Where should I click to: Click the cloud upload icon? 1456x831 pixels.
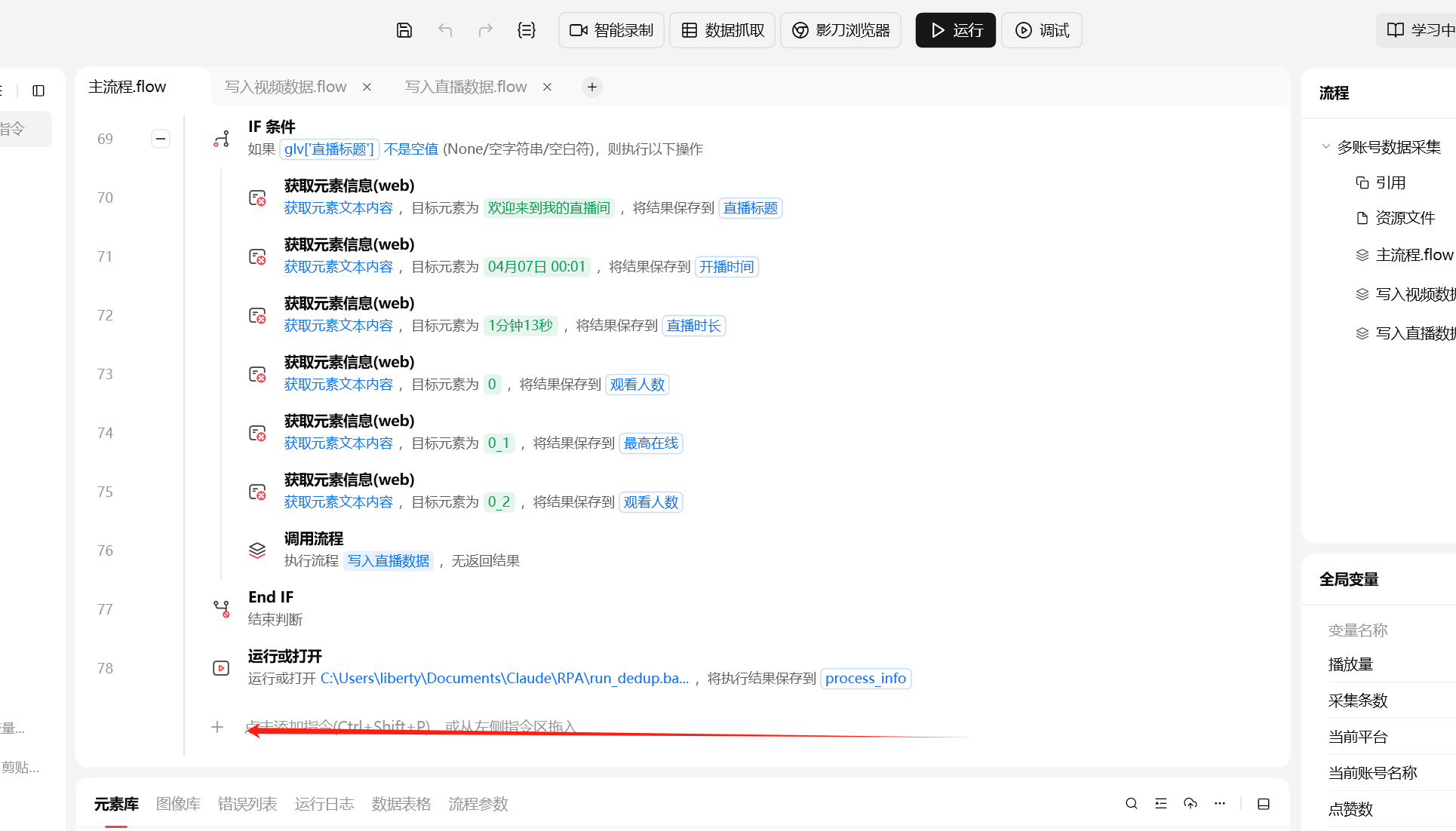1190,803
